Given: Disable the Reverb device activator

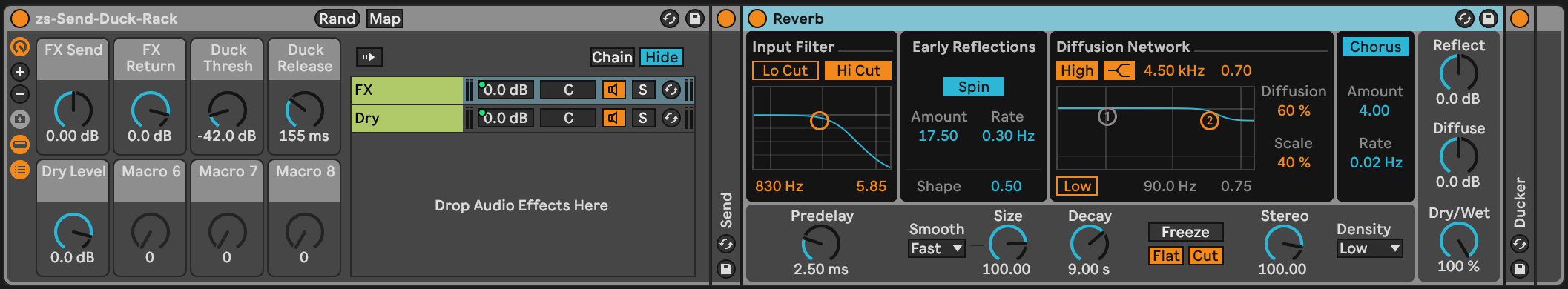Looking at the screenshot, I should pos(757,19).
